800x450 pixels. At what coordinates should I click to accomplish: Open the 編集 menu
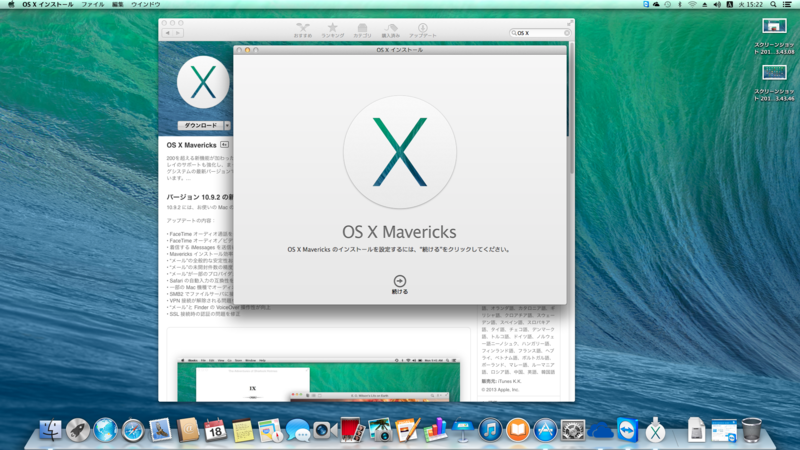(x=117, y=4)
